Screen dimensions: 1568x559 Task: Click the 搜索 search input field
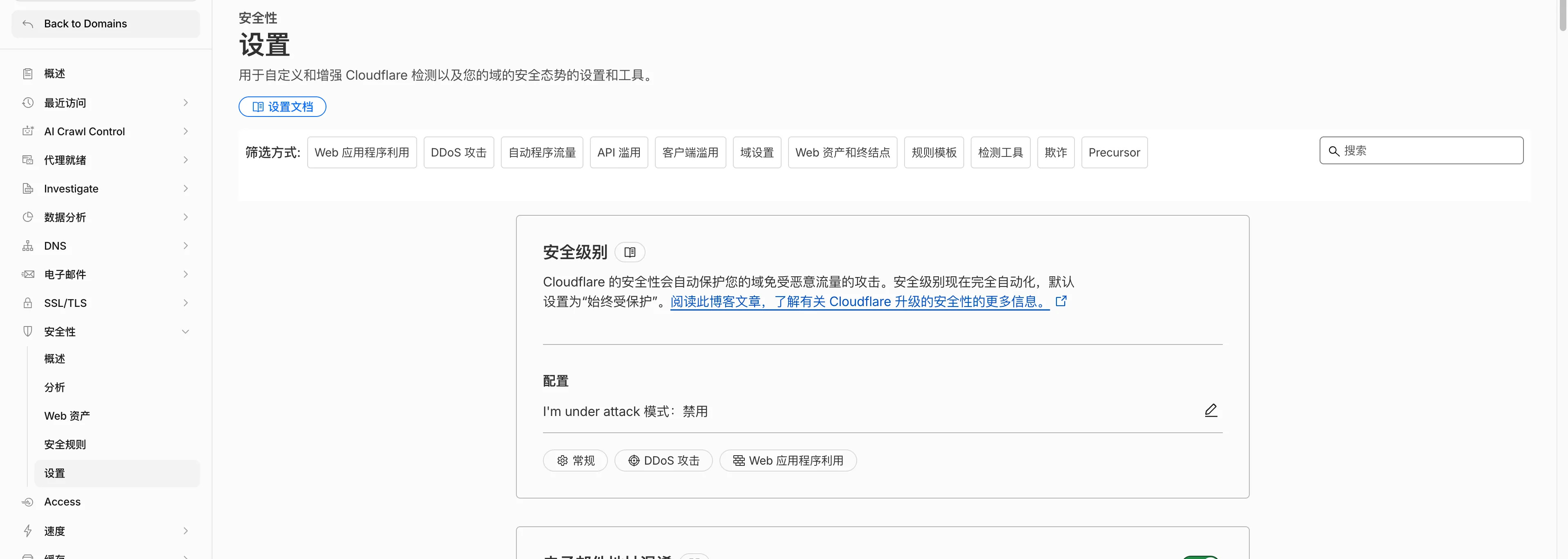click(1421, 150)
